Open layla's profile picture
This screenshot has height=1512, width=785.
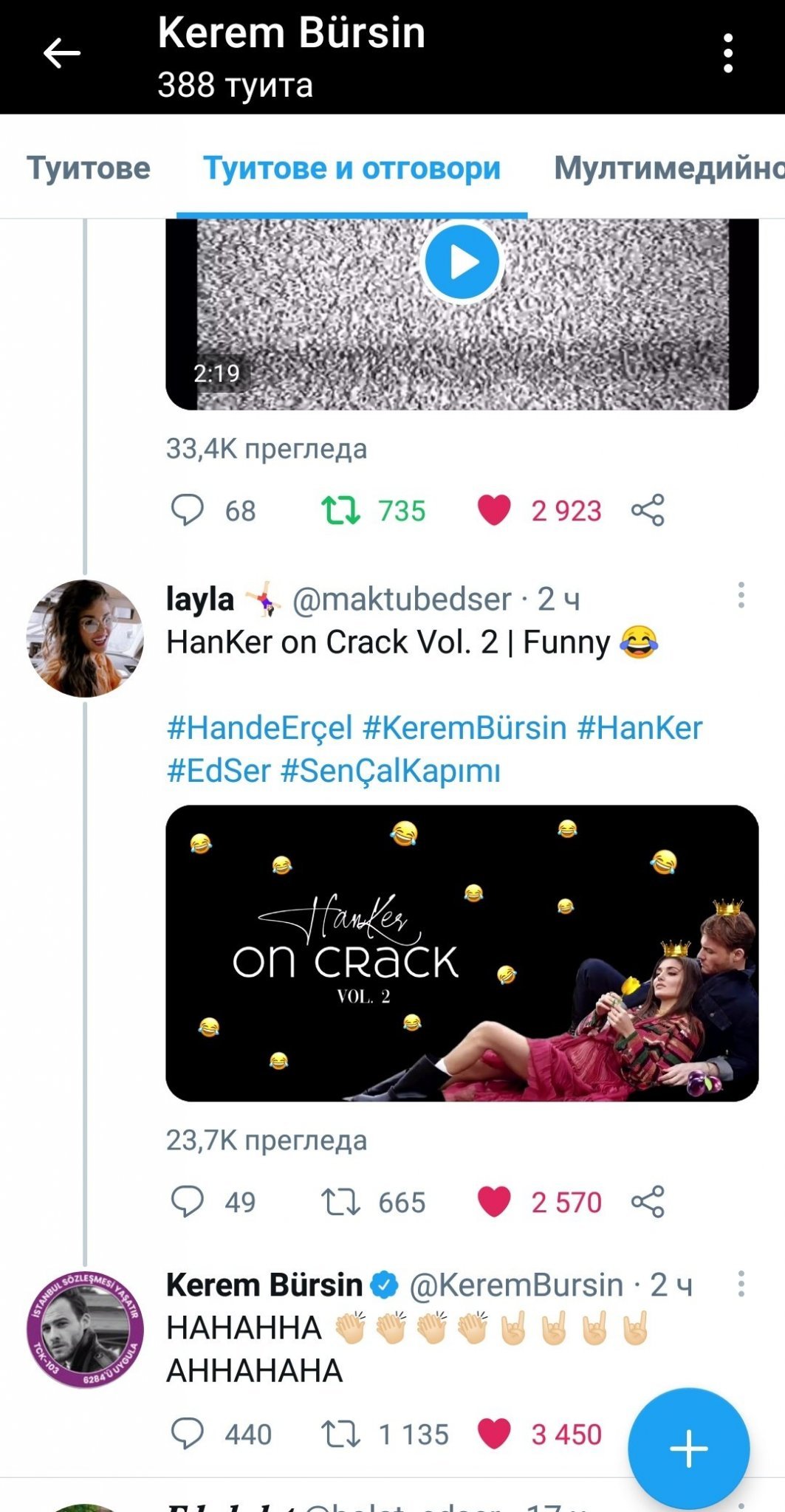tap(85, 639)
